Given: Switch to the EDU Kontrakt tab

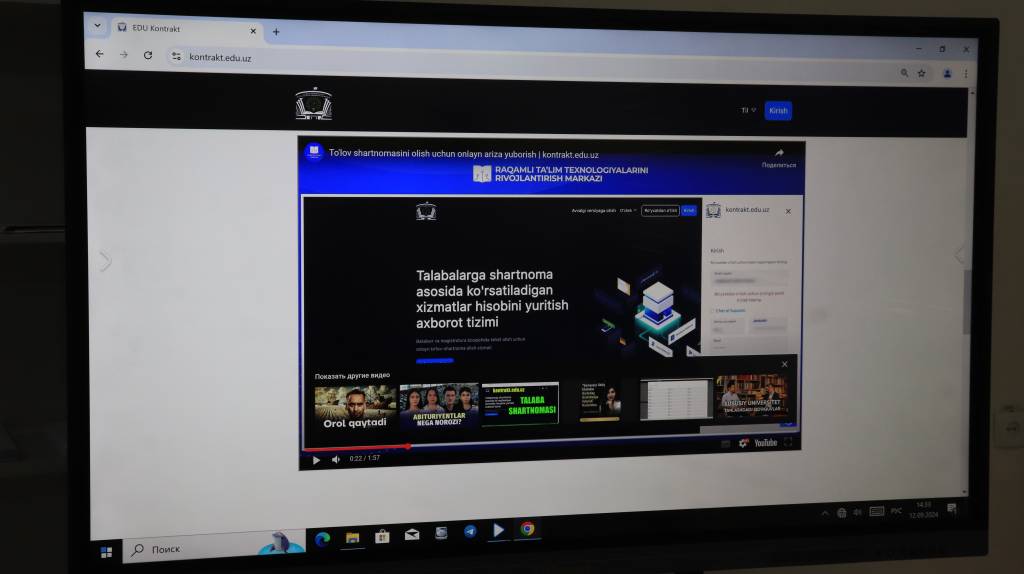Looking at the screenshot, I should click(x=180, y=29).
